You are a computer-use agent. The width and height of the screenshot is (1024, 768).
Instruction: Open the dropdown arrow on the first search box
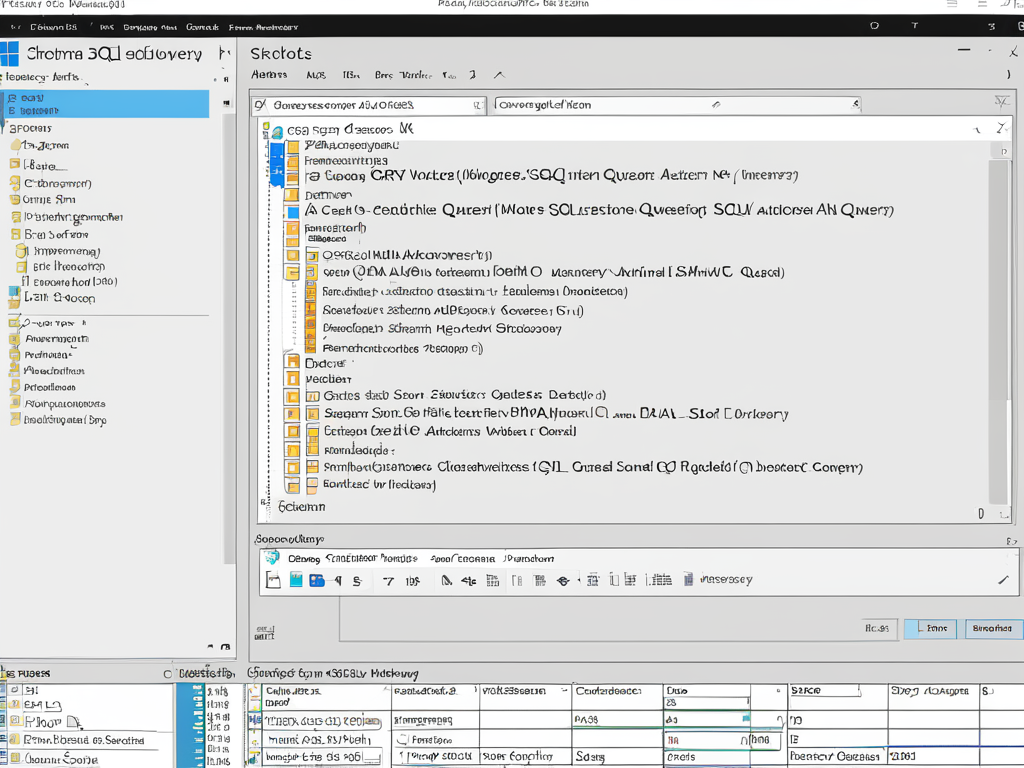[x=476, y=104]
